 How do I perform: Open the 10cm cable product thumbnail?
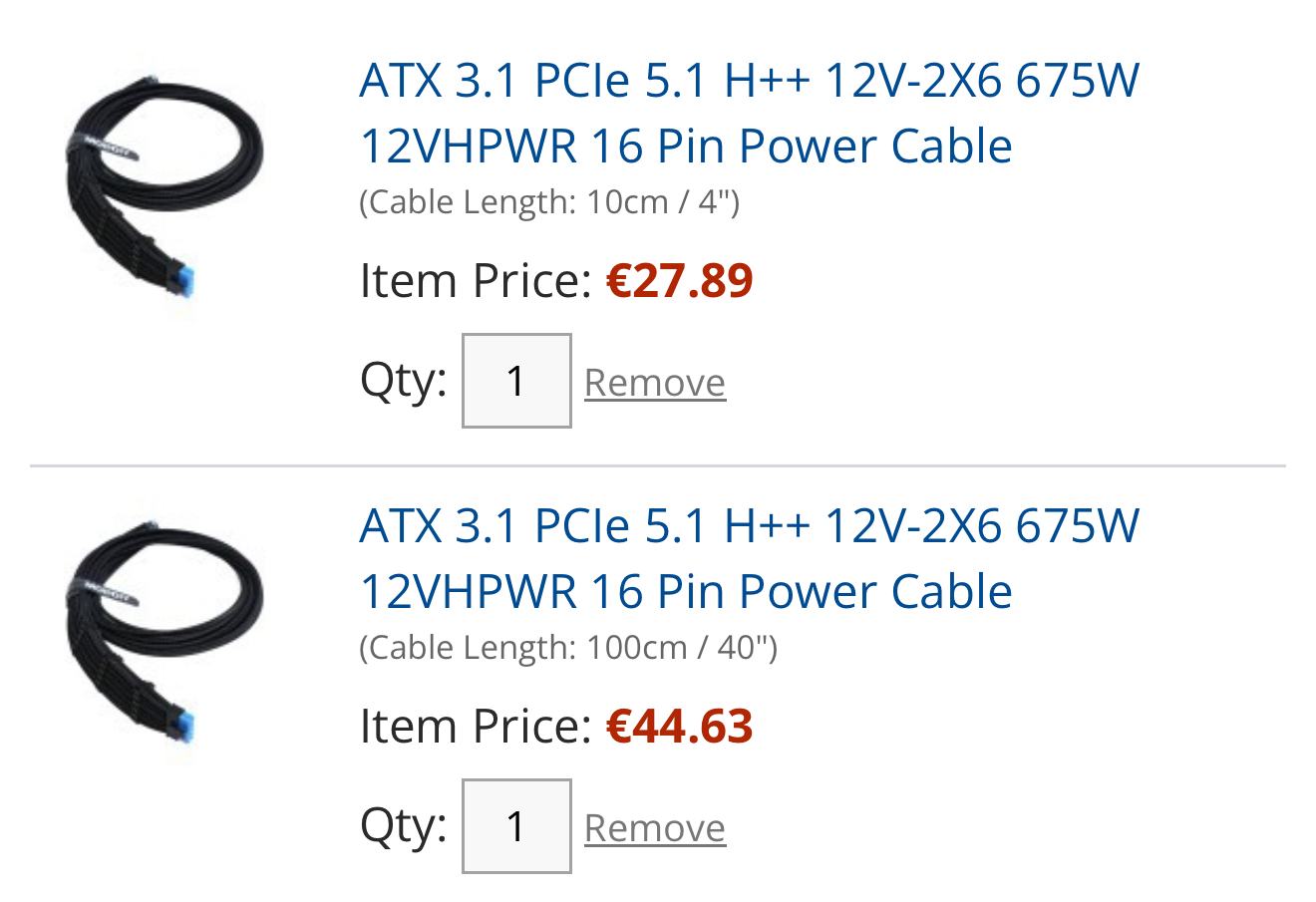pyautogui.click(x=160, y=184)
